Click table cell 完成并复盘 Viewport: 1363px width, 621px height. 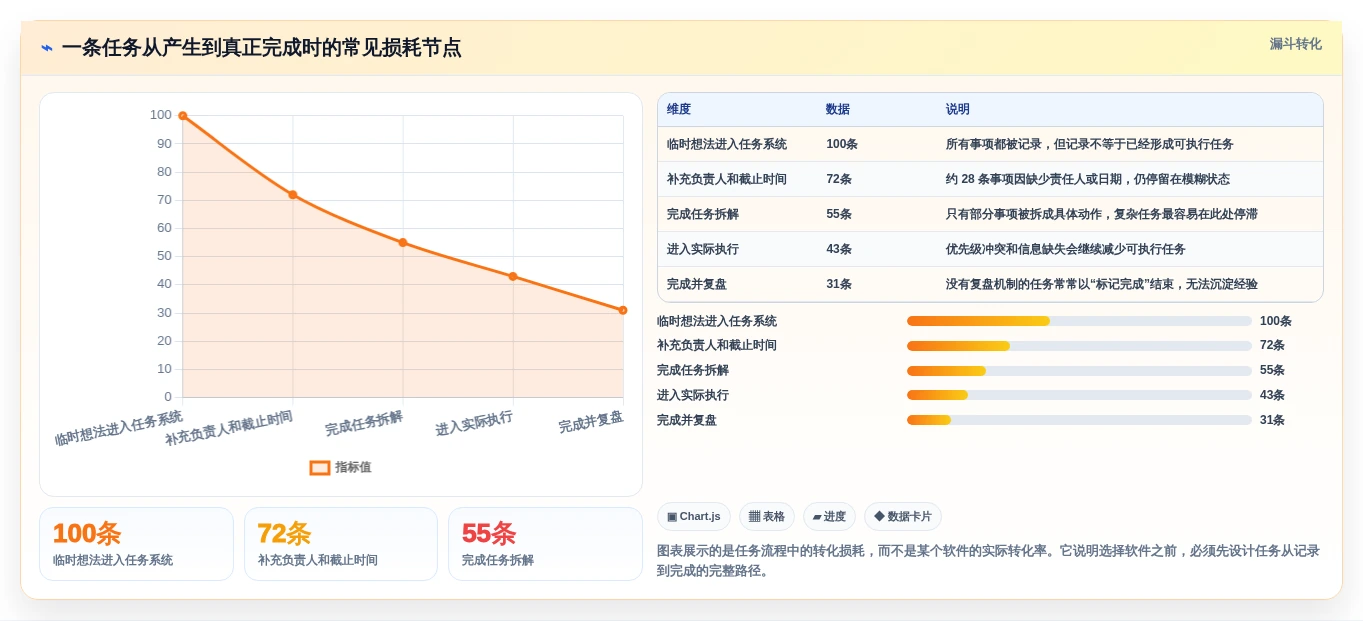click(697, 284)
